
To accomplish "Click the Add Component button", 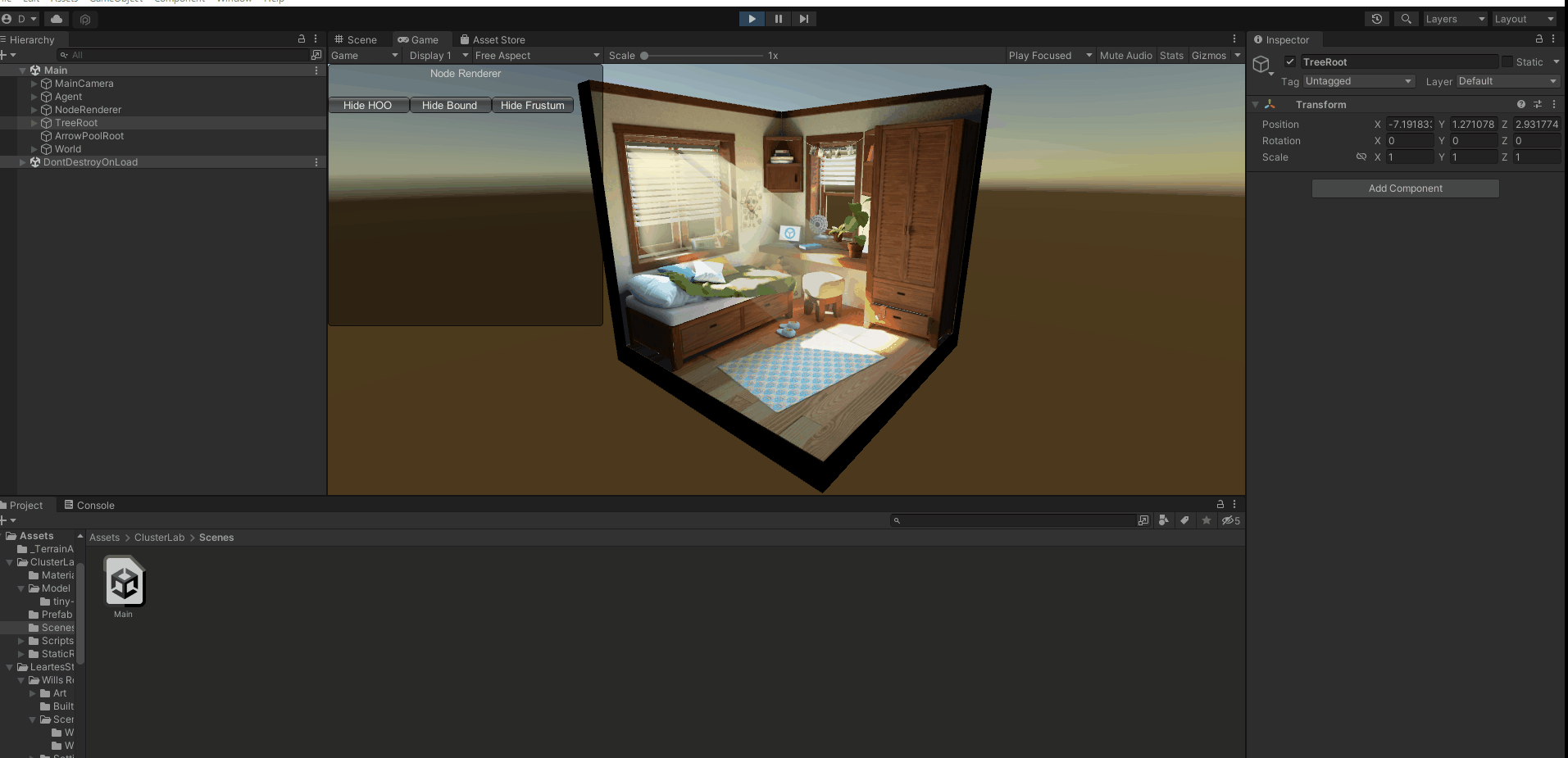I will [1405, 188].
